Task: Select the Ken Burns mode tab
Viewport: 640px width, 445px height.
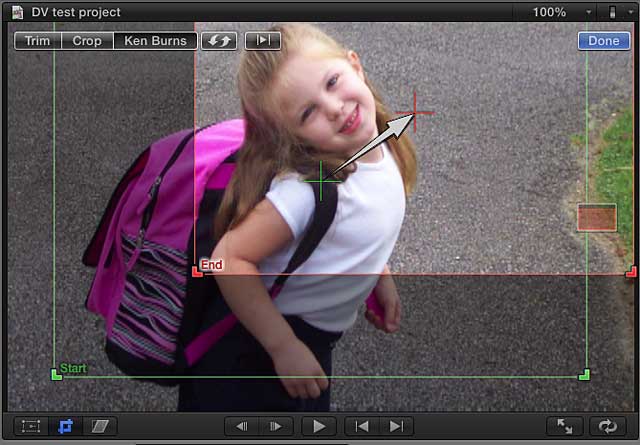Action: pyautogui.click(x=156, y=41)
